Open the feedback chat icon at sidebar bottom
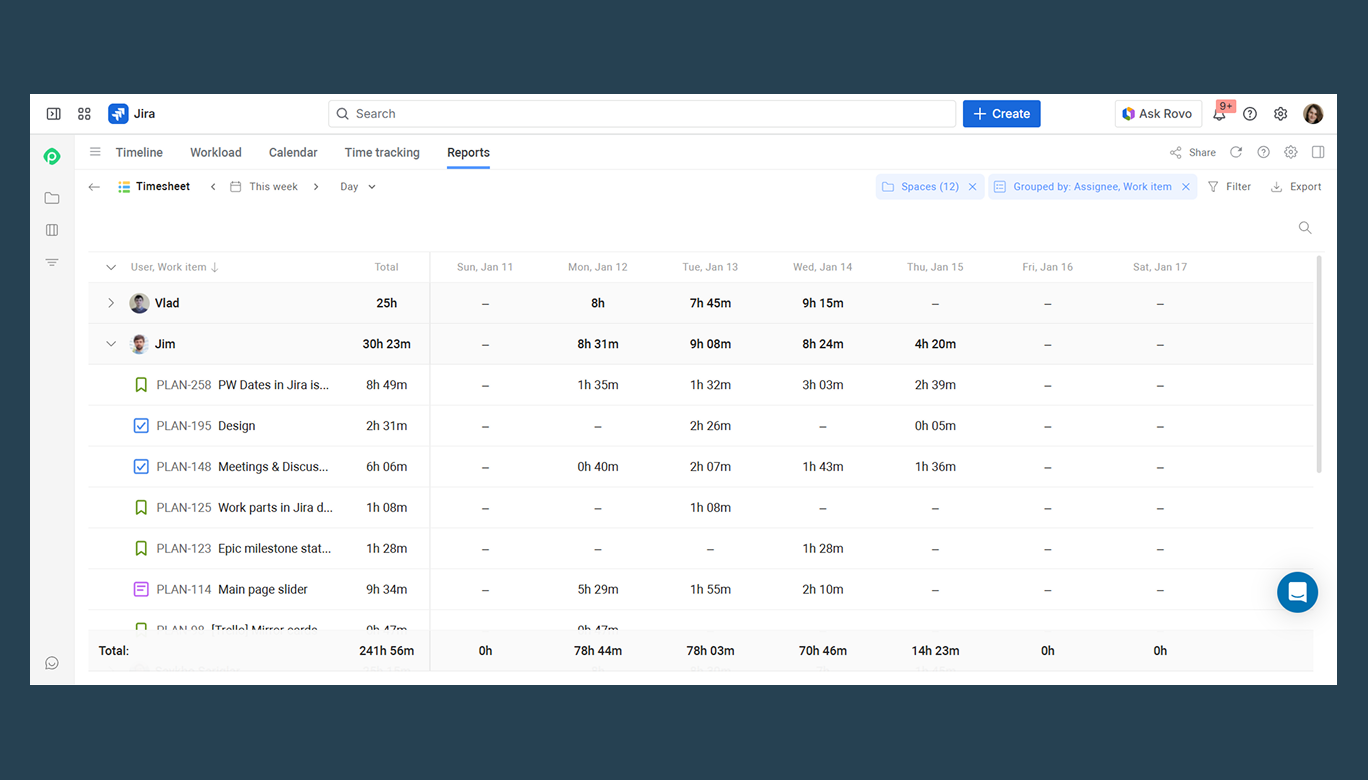The image size is (1368, 780). tap(52, 663)
